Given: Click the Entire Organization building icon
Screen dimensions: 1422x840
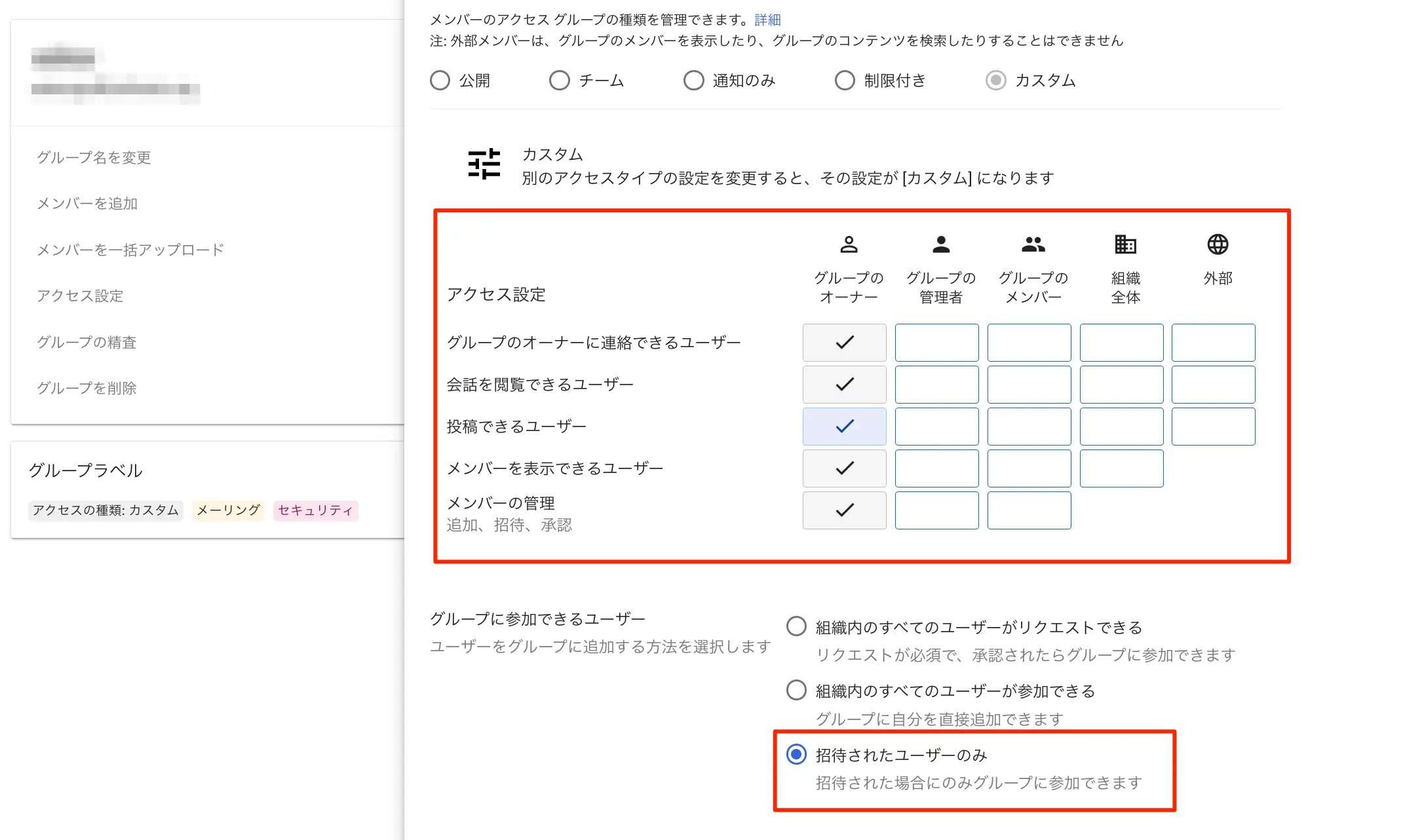Looking at the screenshot, I should [x=1125, y=244].
